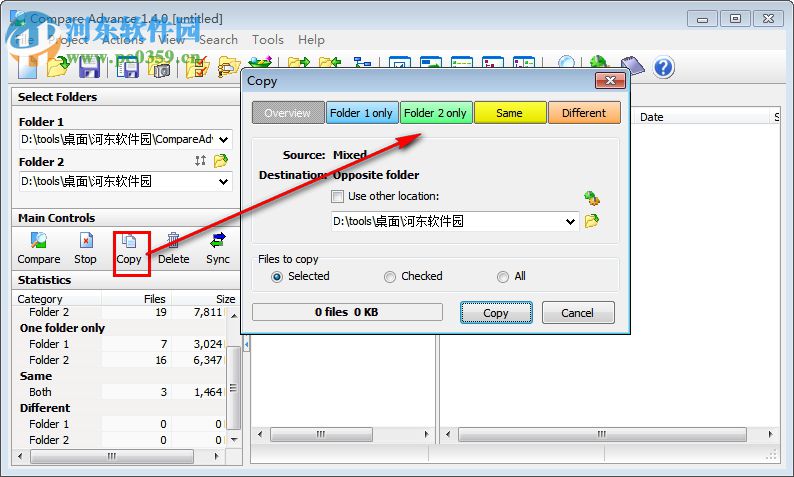Image resolution: width=794 pixels, height=477 pixels.
Task: Click the 6,347 size value in Statistics
Action: (208, 360)
